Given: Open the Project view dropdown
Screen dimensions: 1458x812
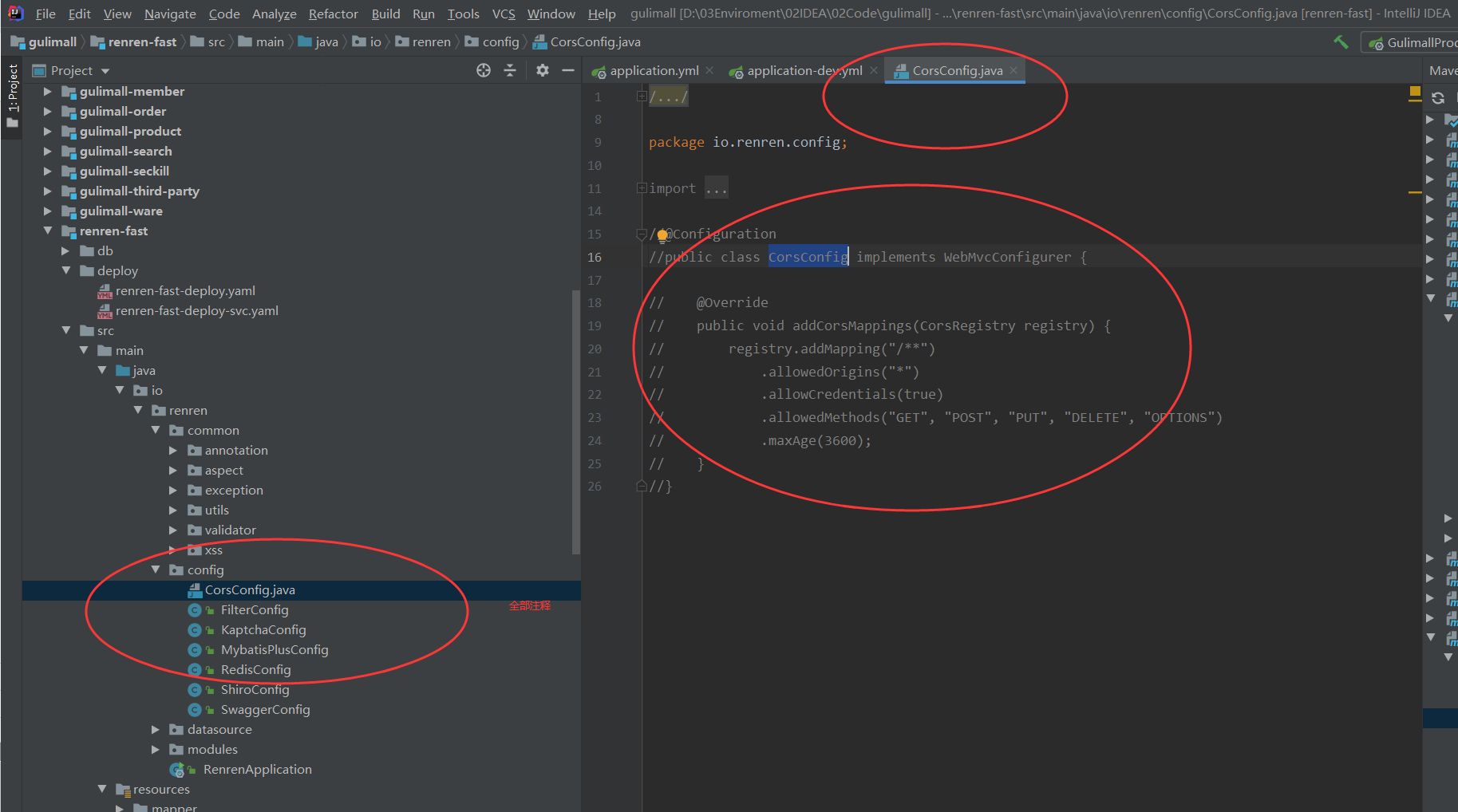Looking at the screenshot, I should pyautogui.click(x=105, y=71).
